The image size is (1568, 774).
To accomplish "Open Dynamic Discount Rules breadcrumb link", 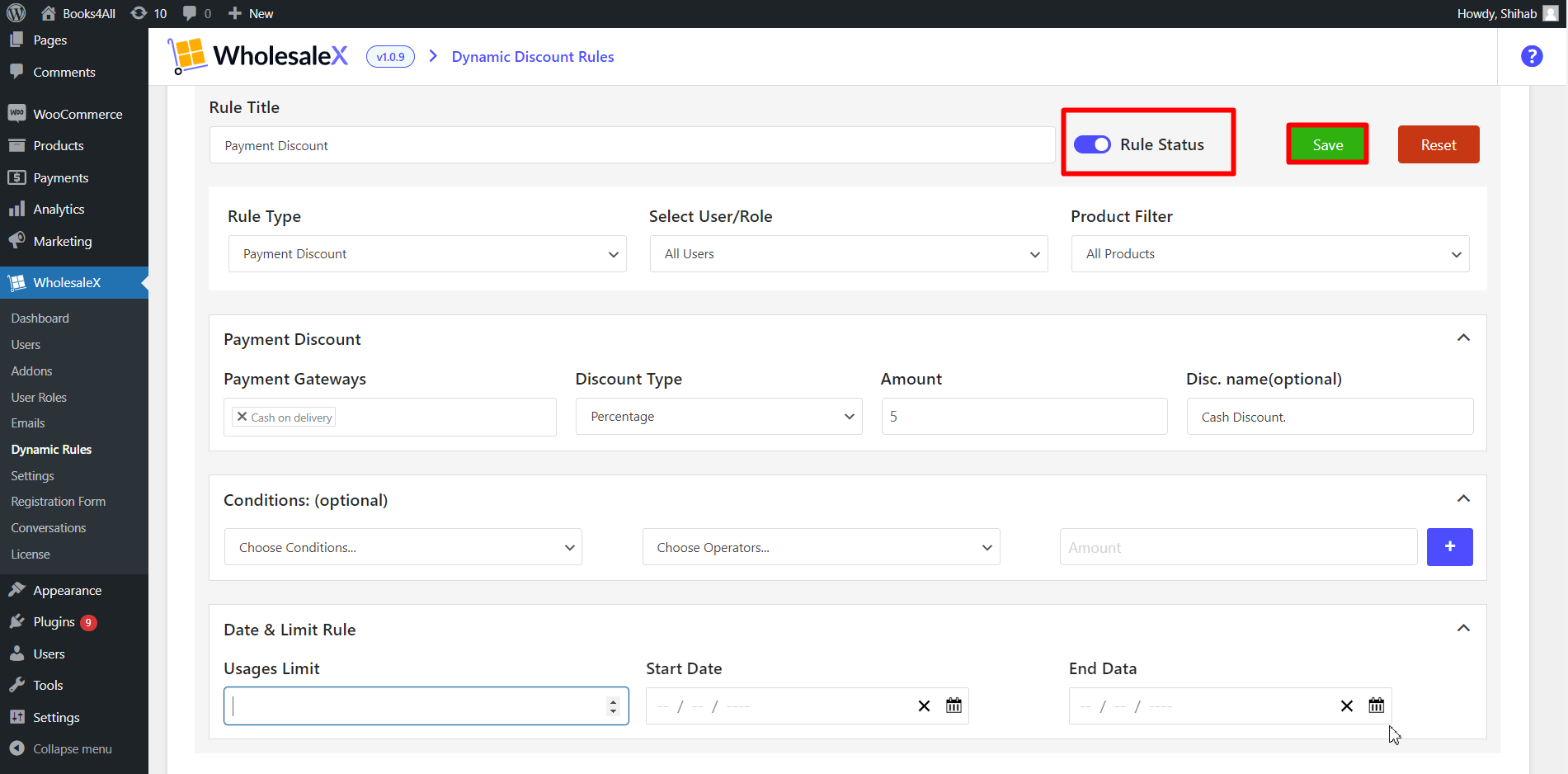I will click(533, 56).
